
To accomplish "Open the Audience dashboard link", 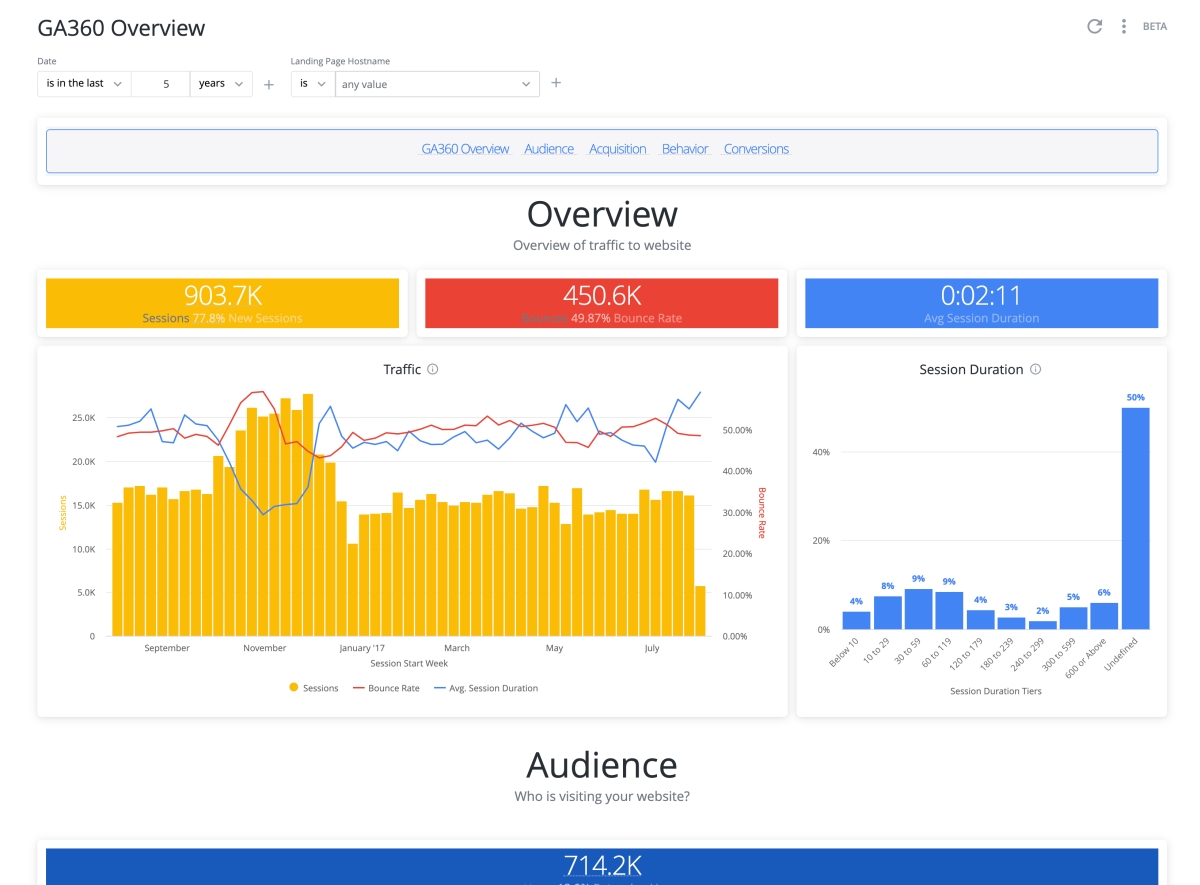I will coord(549,149).
